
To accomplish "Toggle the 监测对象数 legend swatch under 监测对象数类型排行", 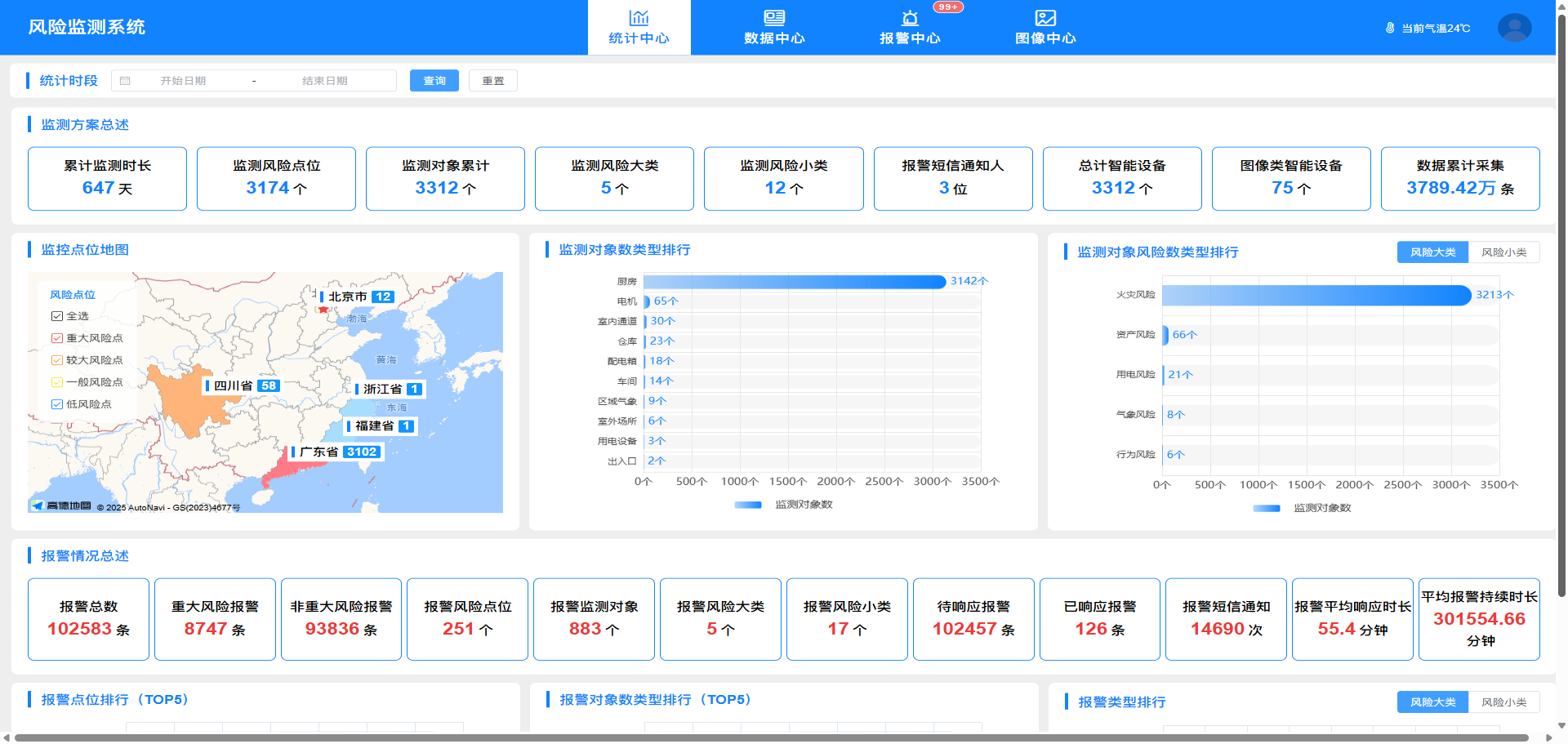I will (748, 505).
